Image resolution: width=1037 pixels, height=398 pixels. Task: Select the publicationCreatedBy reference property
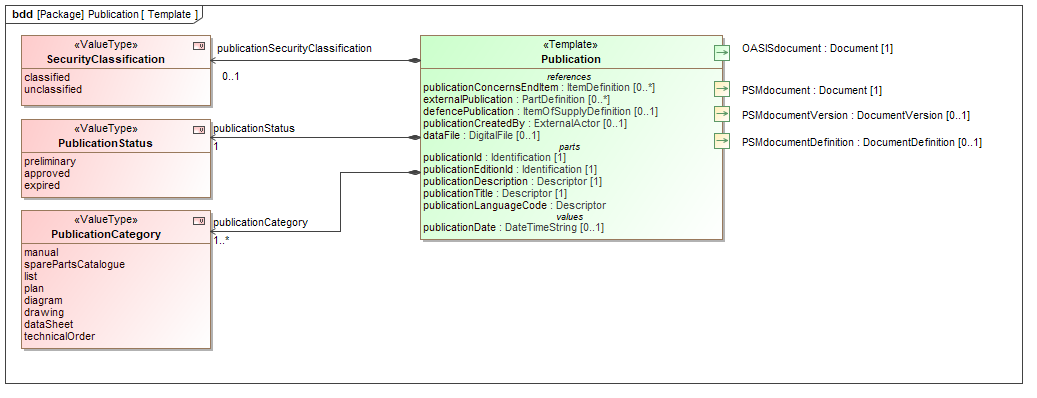(524, 123)
